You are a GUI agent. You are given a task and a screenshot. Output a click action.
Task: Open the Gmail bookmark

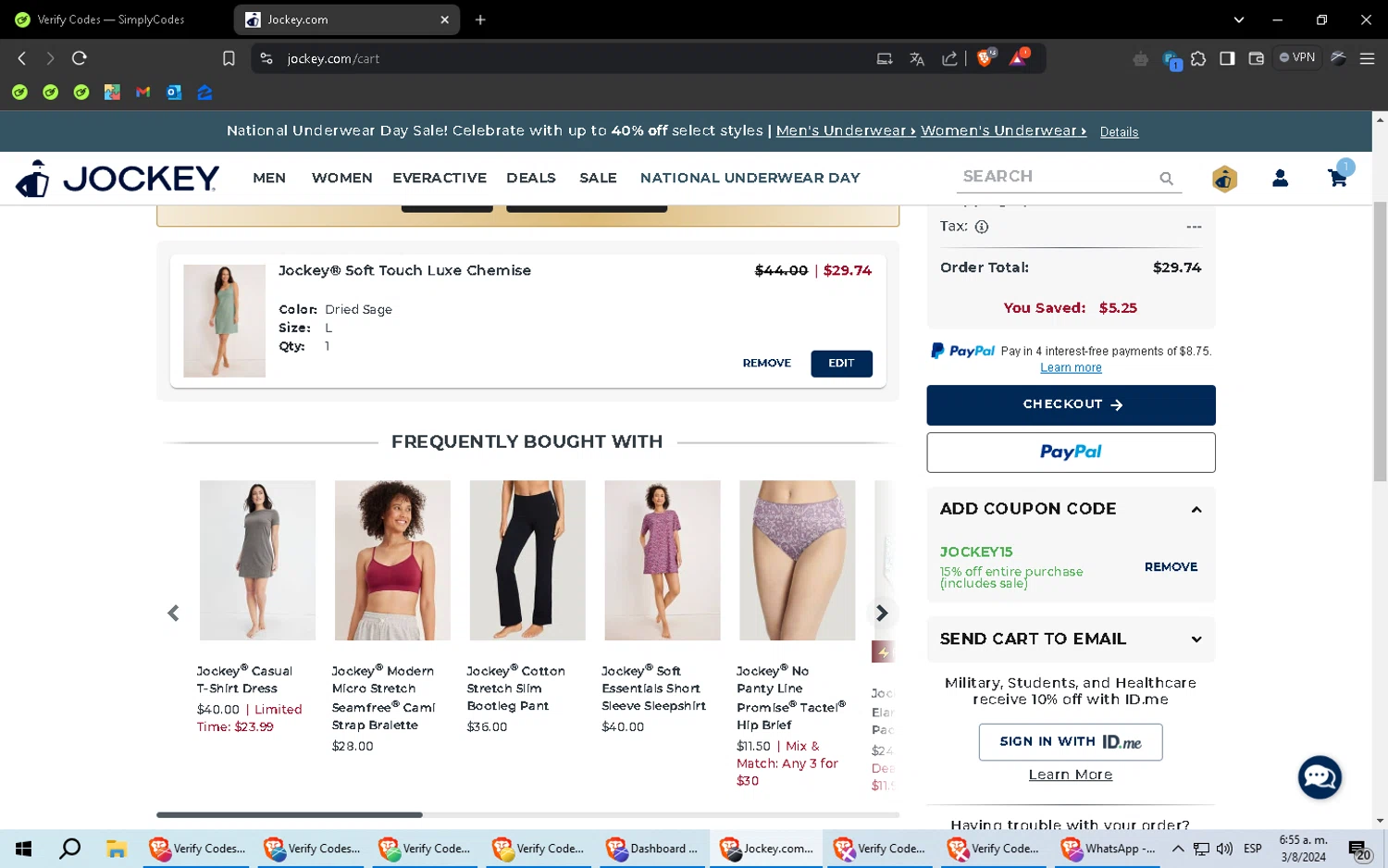[x=143, y=93]
